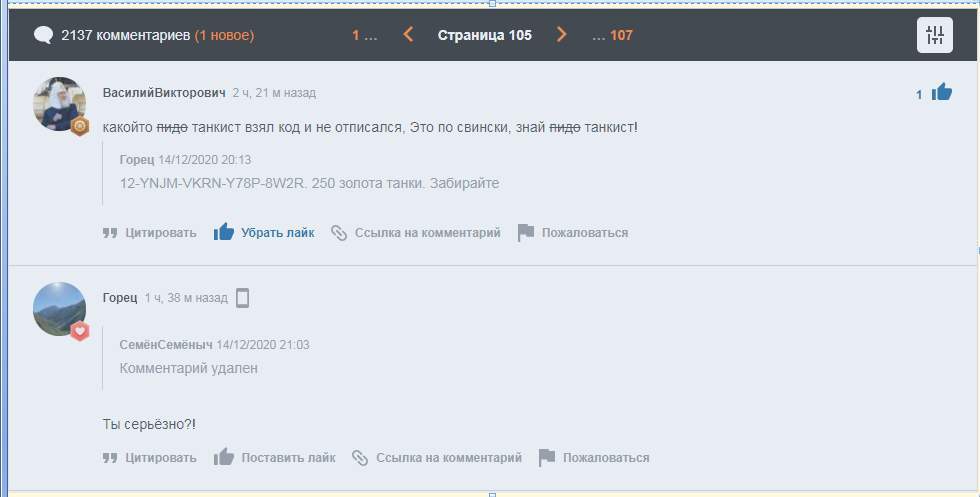
Task: Click '(1 новое)' new comments link
Action: [x=224, y=35]
